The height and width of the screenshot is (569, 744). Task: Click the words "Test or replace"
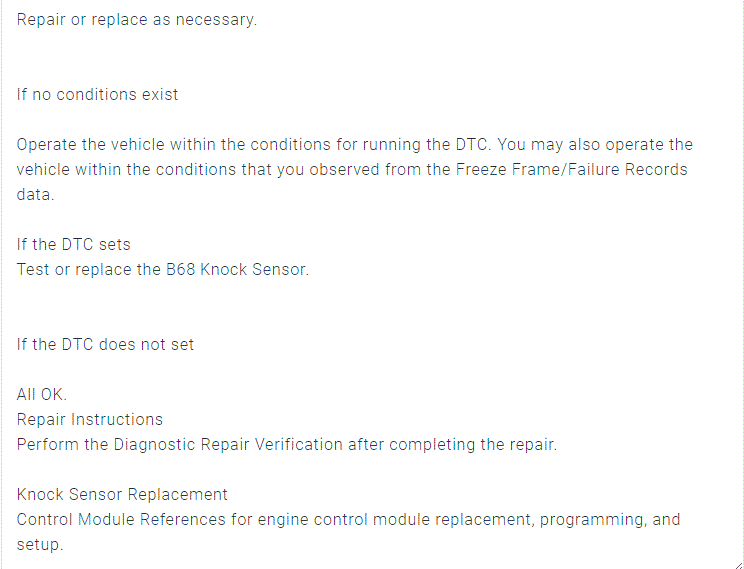[73, 269]
